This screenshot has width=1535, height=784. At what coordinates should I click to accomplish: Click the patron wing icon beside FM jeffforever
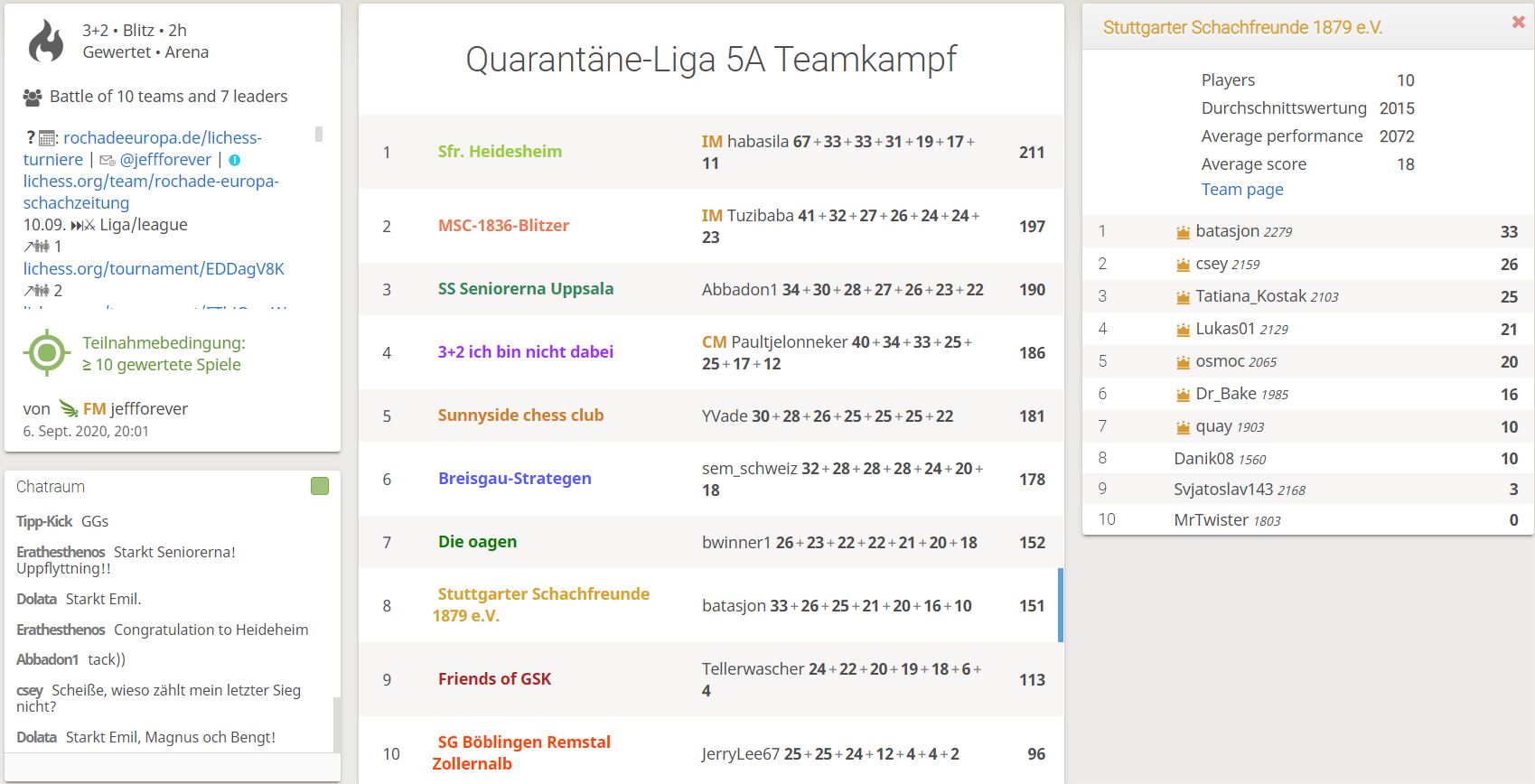69,408
